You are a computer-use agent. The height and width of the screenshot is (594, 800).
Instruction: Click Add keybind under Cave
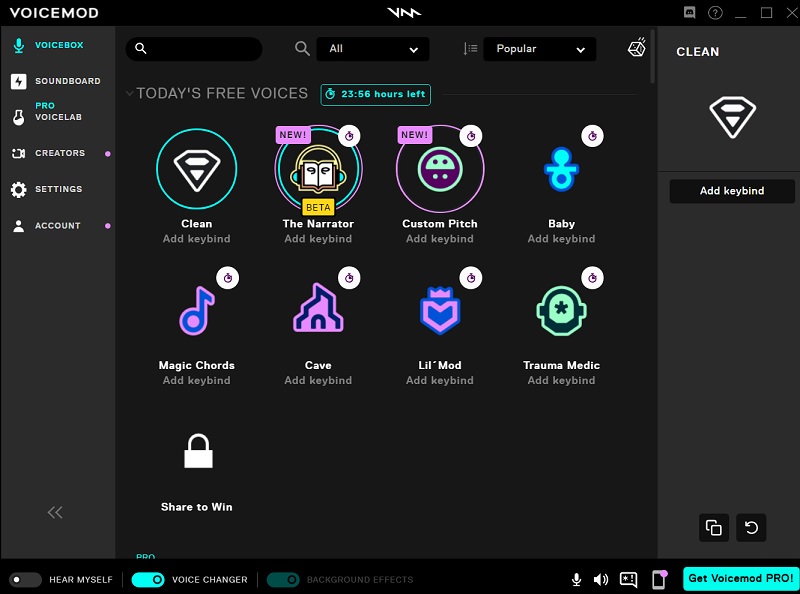click(318, 381)
